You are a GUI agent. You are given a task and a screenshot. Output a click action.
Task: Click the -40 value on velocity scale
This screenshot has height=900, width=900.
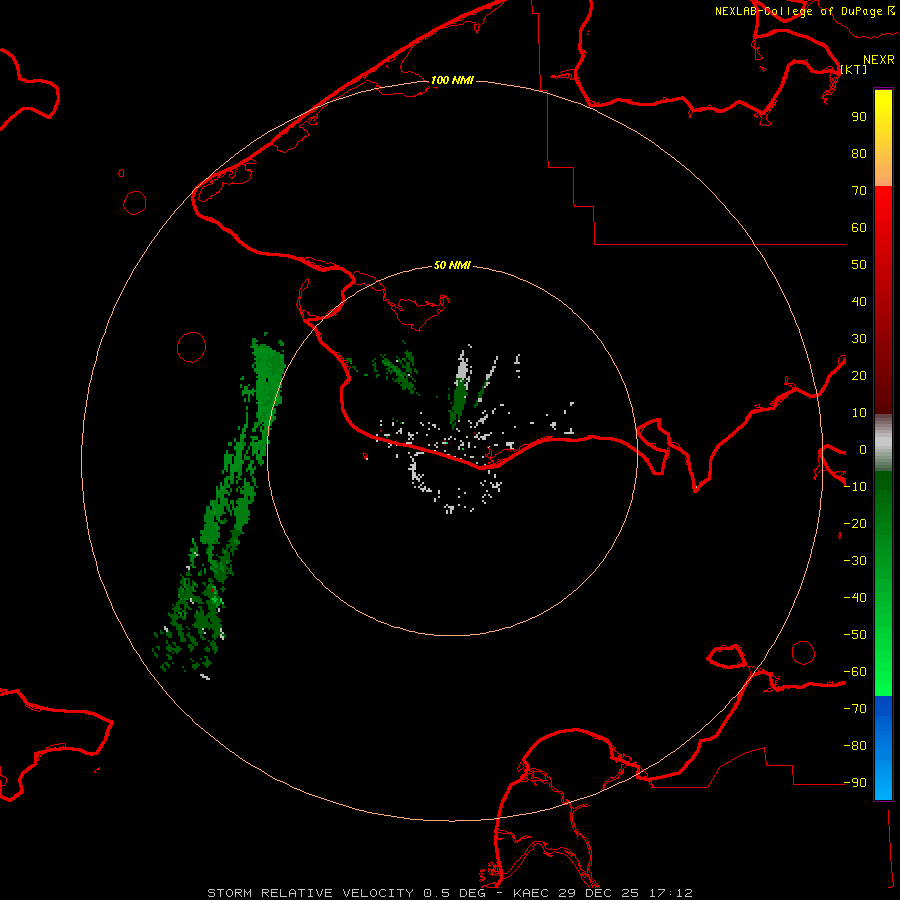[x=855, y=598]
